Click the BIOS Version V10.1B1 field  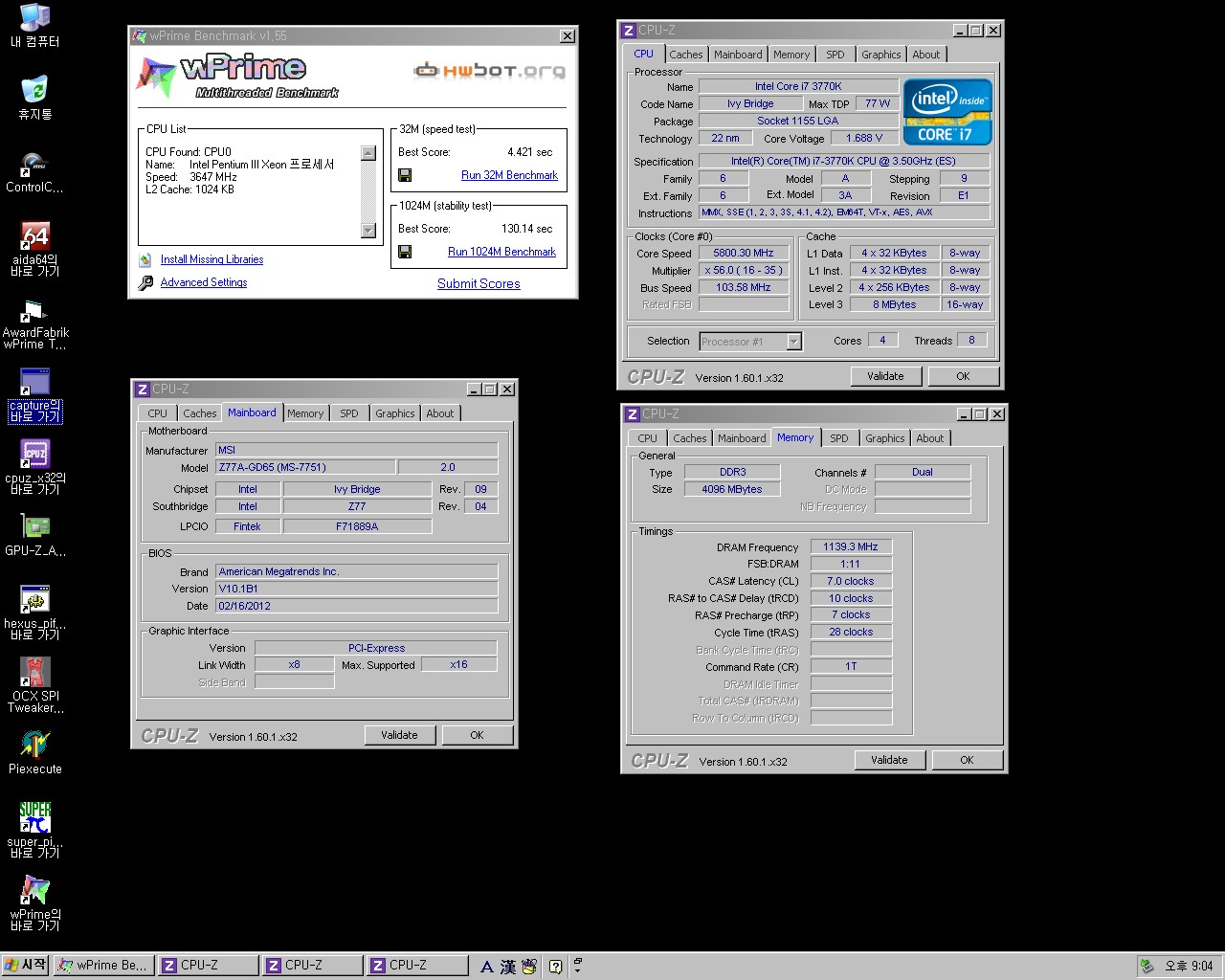point(357,589)
